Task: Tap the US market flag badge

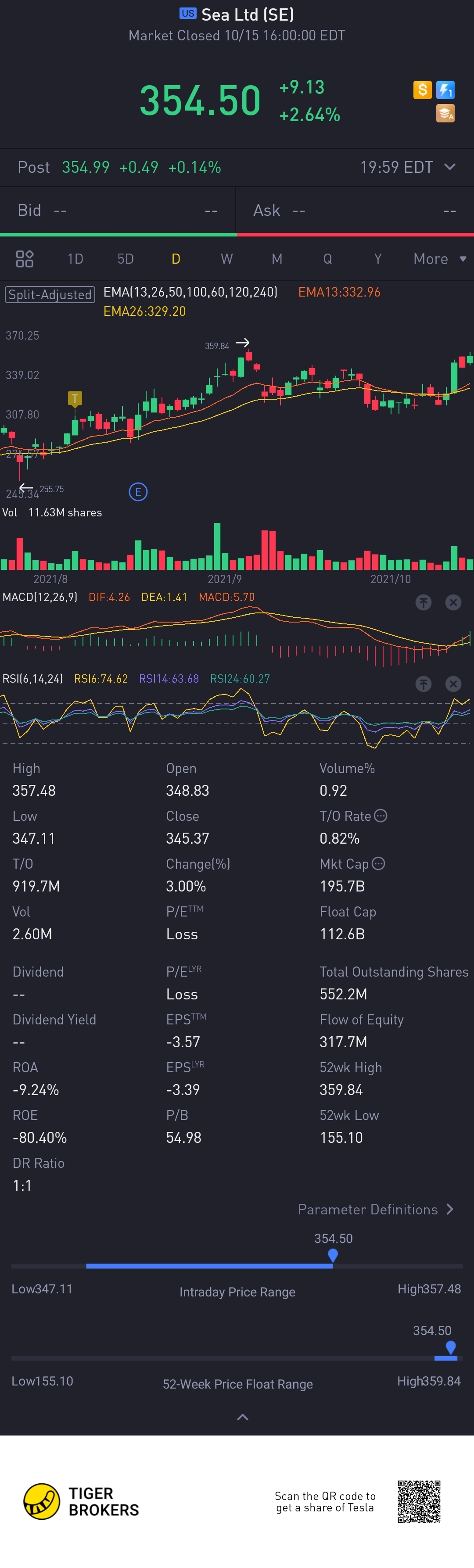Action: click(x=188, y=13)
